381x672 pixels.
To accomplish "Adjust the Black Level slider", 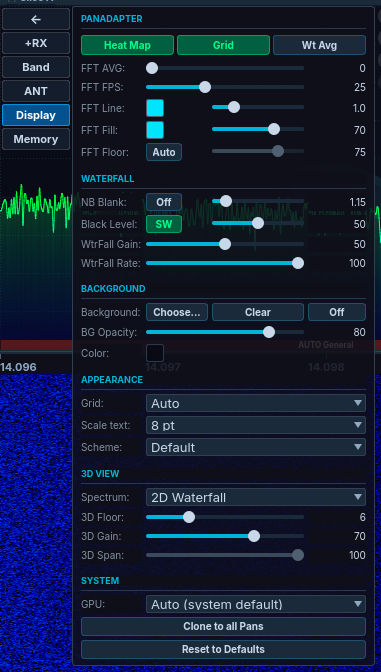I will click(258, 223).
